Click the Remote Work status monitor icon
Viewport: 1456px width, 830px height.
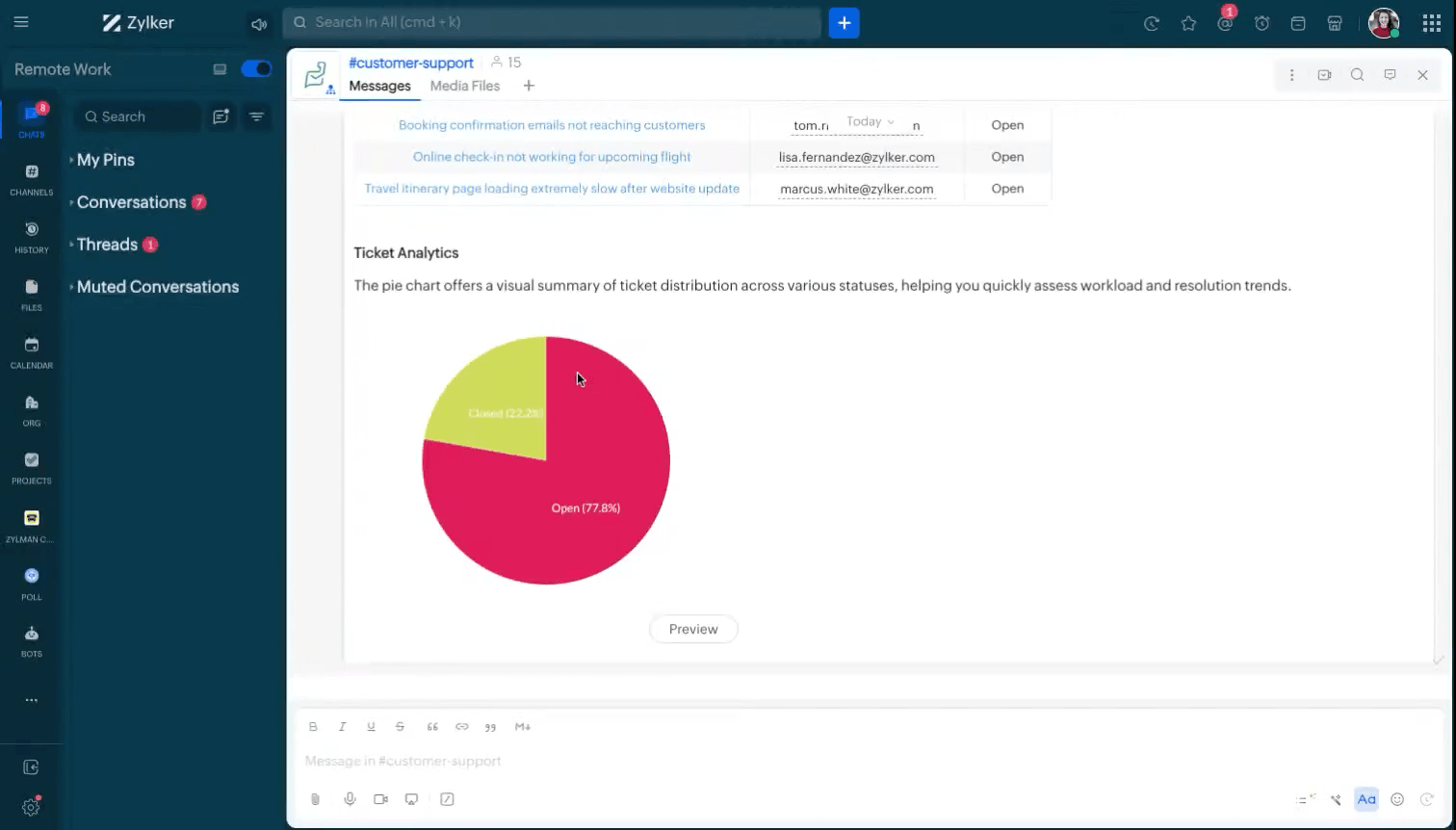coord(220,69)
